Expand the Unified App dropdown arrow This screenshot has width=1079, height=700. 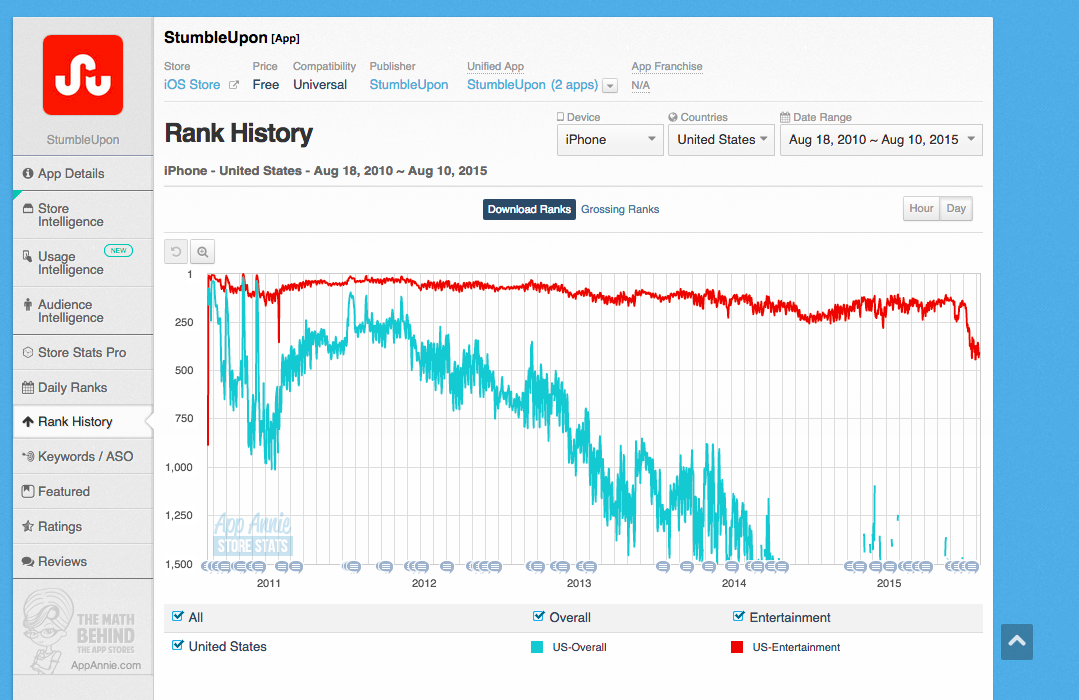(x=610, y=86)
